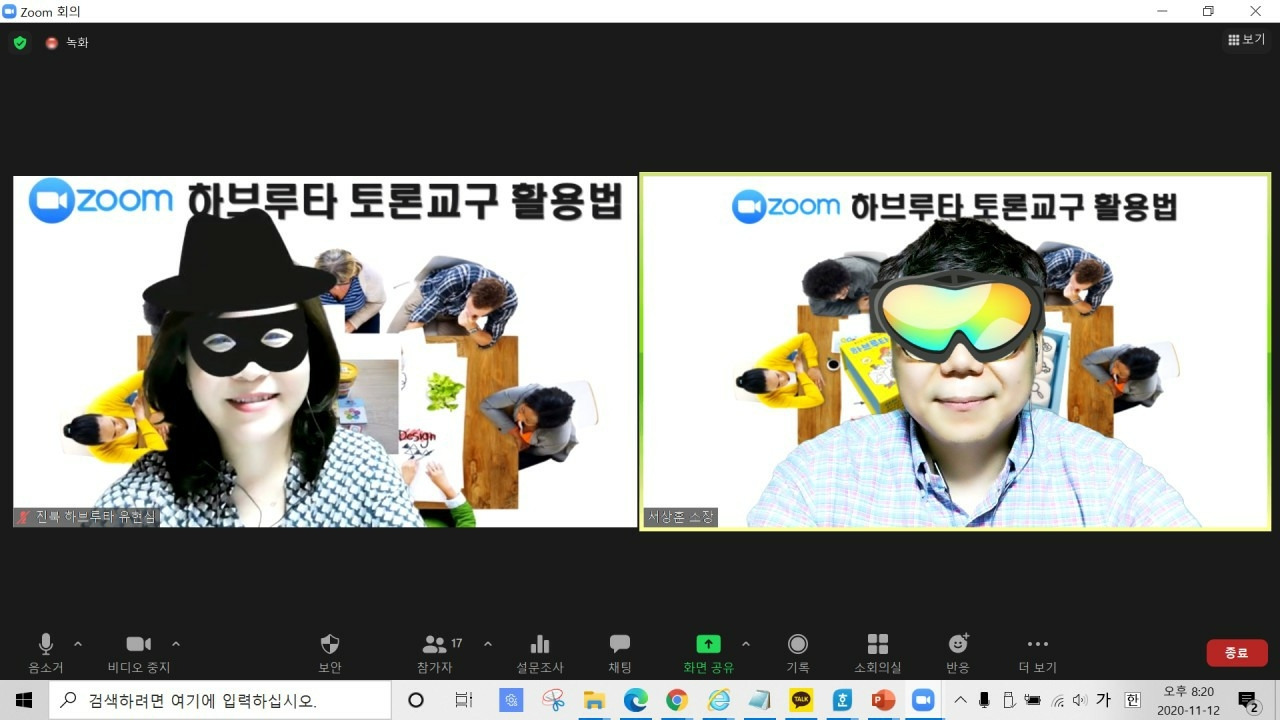Image resolution: width=1280 pixels, height=720 pixels.
Task: Expand audio options arrow next to 음소거
Action: [78, 644]
